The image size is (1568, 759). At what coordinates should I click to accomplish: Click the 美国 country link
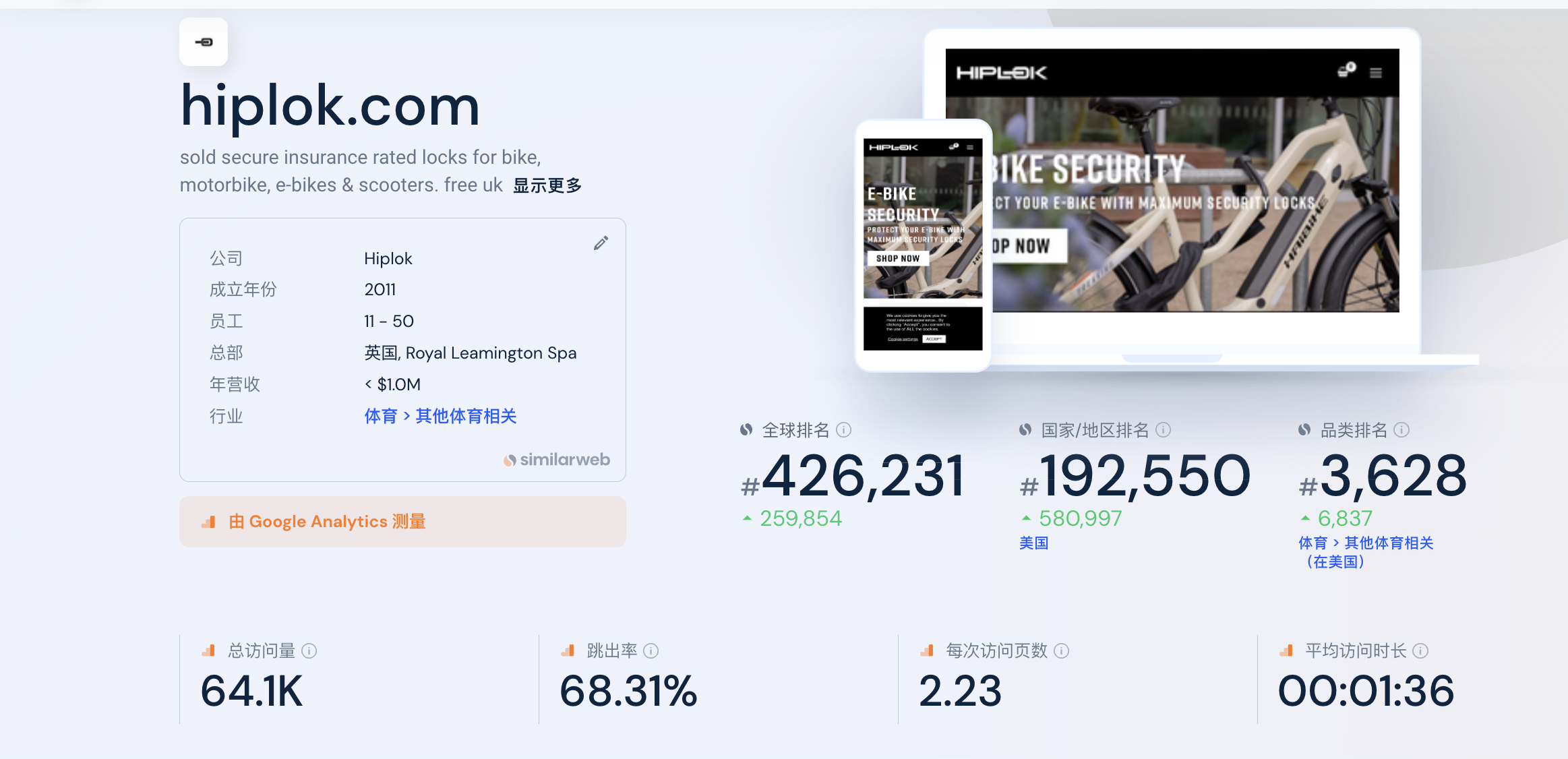1033,543
